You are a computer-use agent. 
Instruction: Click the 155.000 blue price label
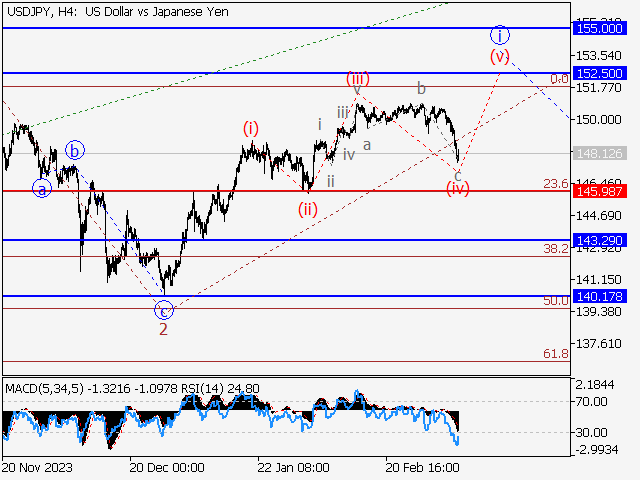pos(599,29)
